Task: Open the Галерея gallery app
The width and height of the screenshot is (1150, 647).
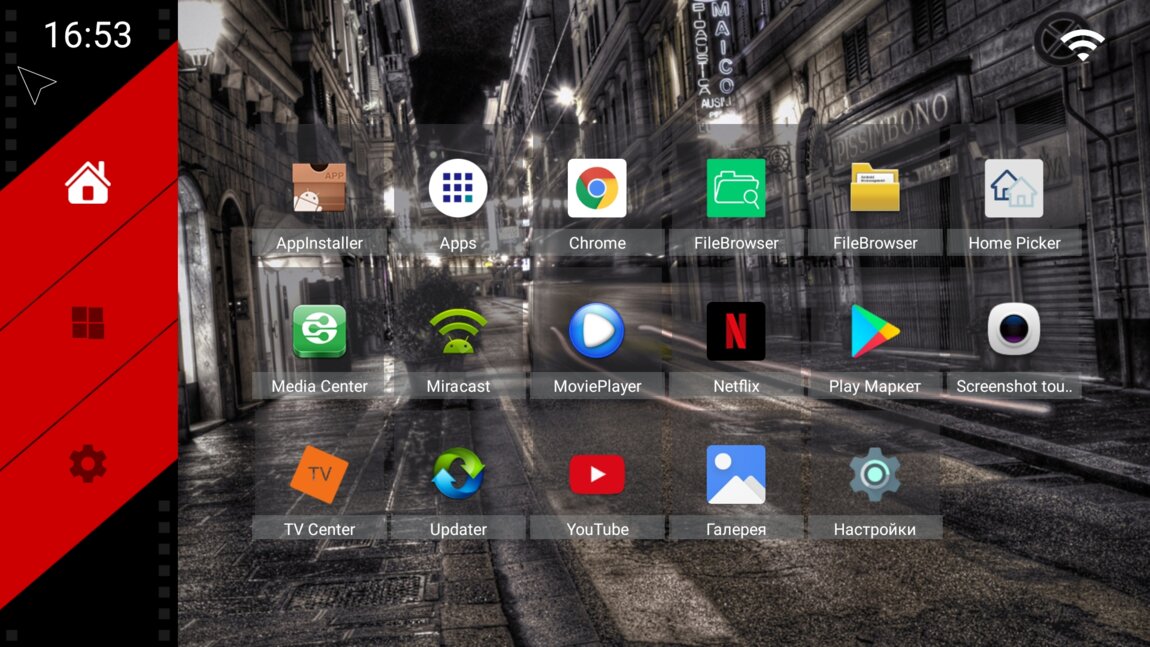Action: [x=736, y=475]
